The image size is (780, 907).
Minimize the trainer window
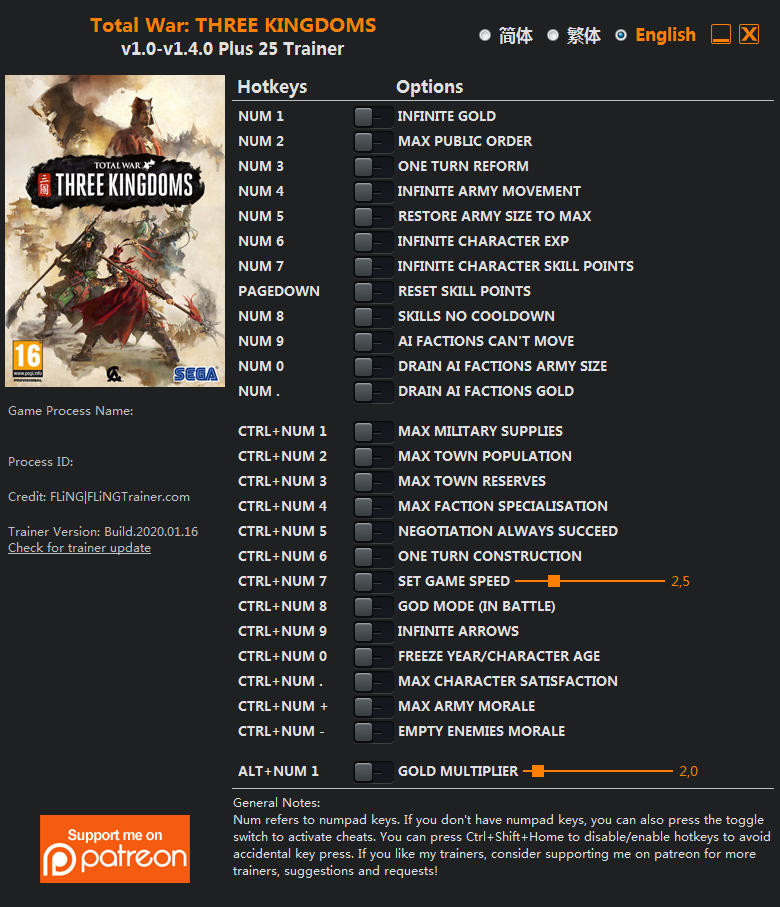pos(720,34)
